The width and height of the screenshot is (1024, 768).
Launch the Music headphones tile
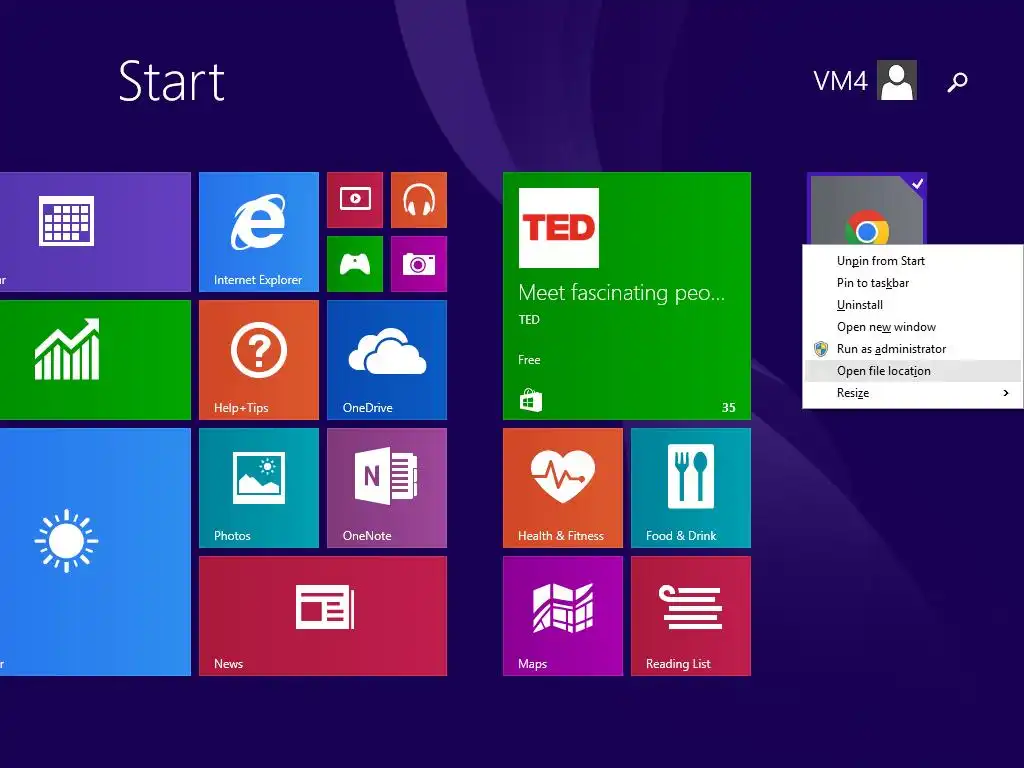point(419,200)
